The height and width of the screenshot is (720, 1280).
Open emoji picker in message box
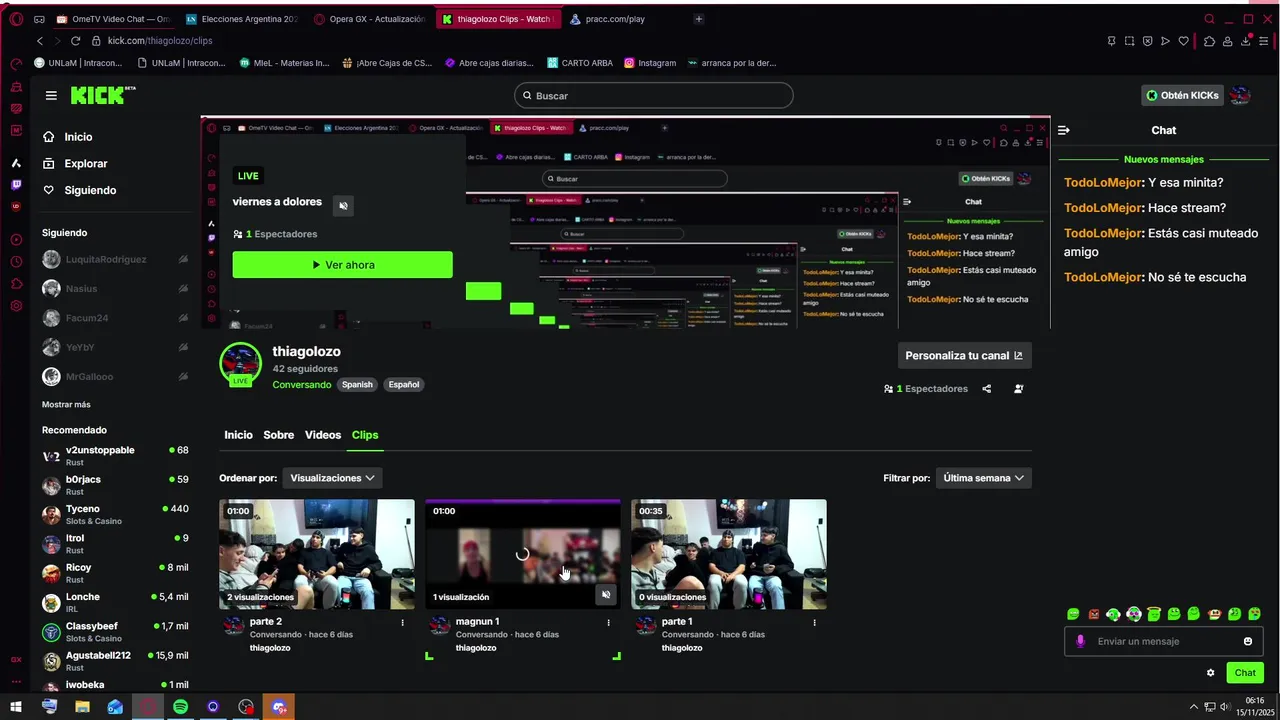tap(1248, 642)
